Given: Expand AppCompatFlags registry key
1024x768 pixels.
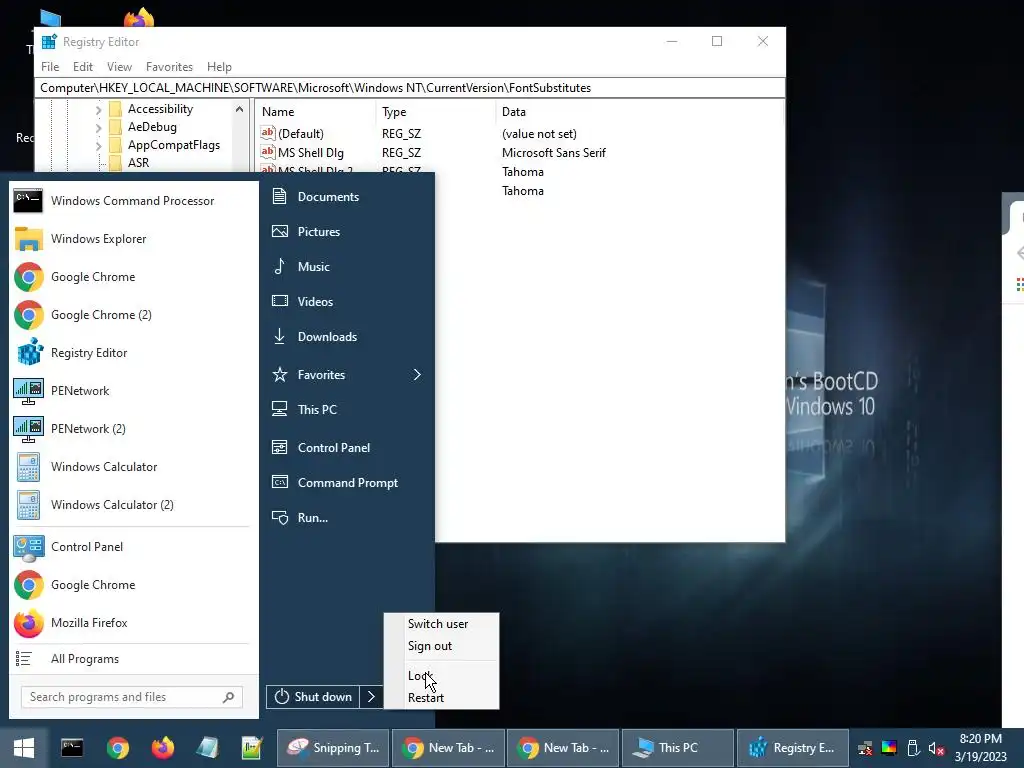Looking at the screenshot, I should click(98, 146).
